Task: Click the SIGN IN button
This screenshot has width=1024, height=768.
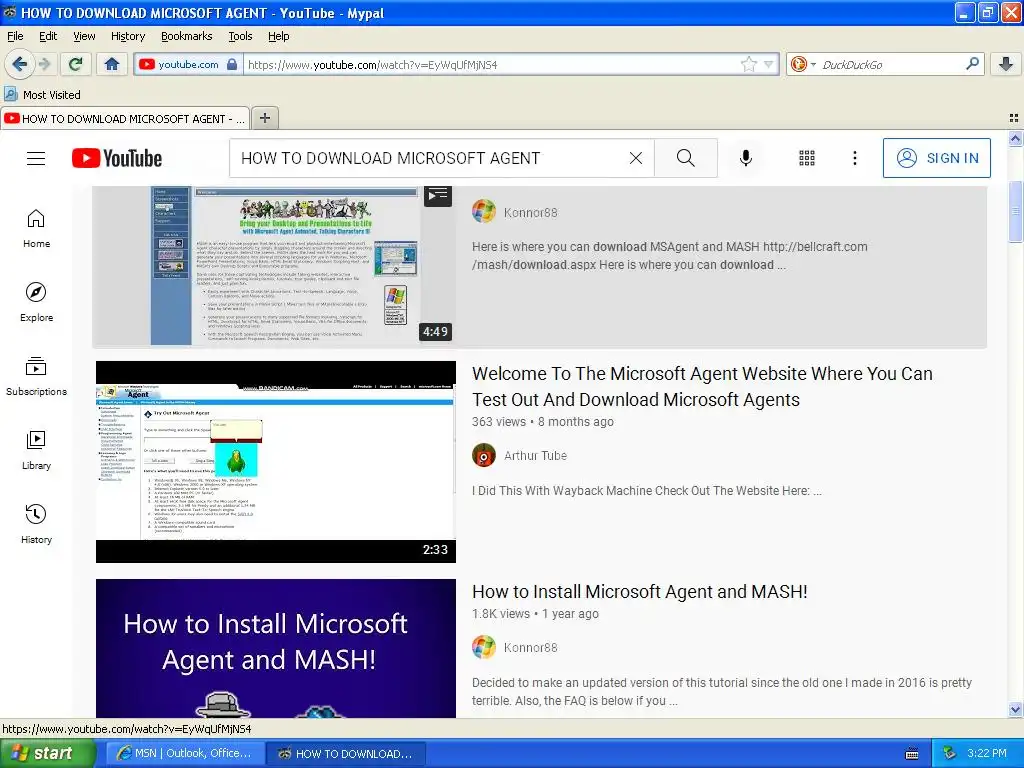Action: 936,158
